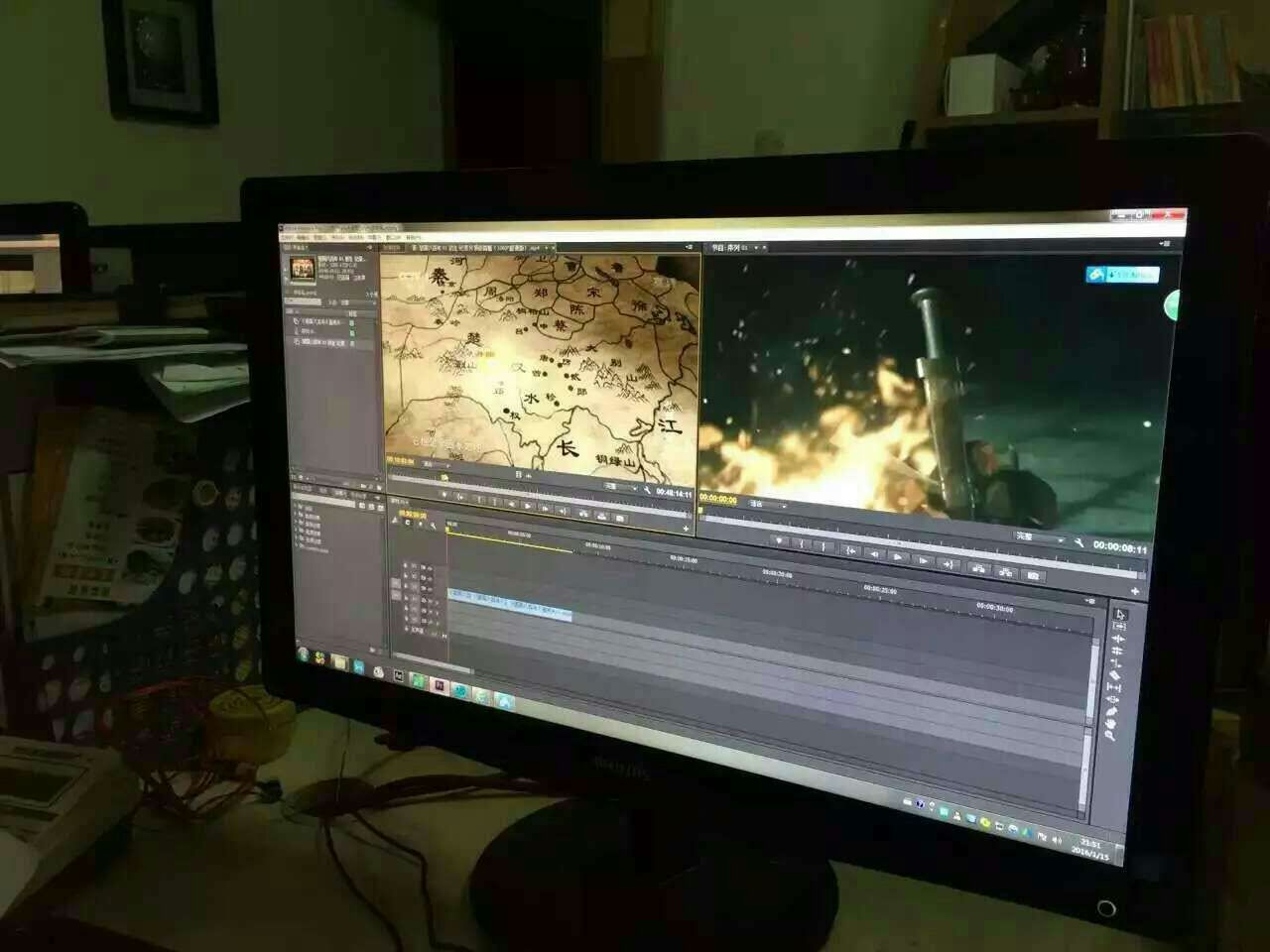Select the Hand tool
This screenshot has width=1270, height=952.
coord(1110,724)
